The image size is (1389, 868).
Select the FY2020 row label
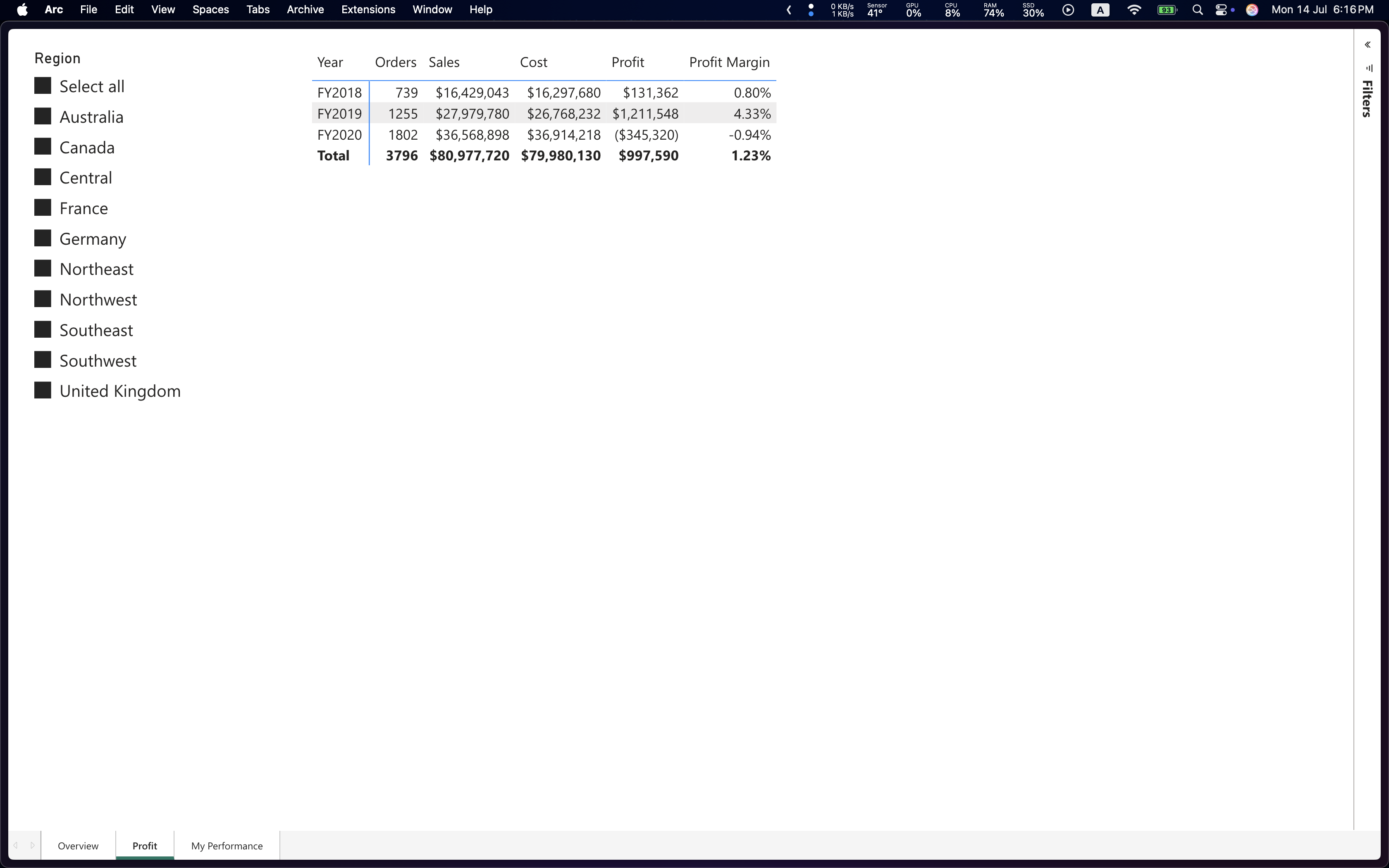coord(340,135)
